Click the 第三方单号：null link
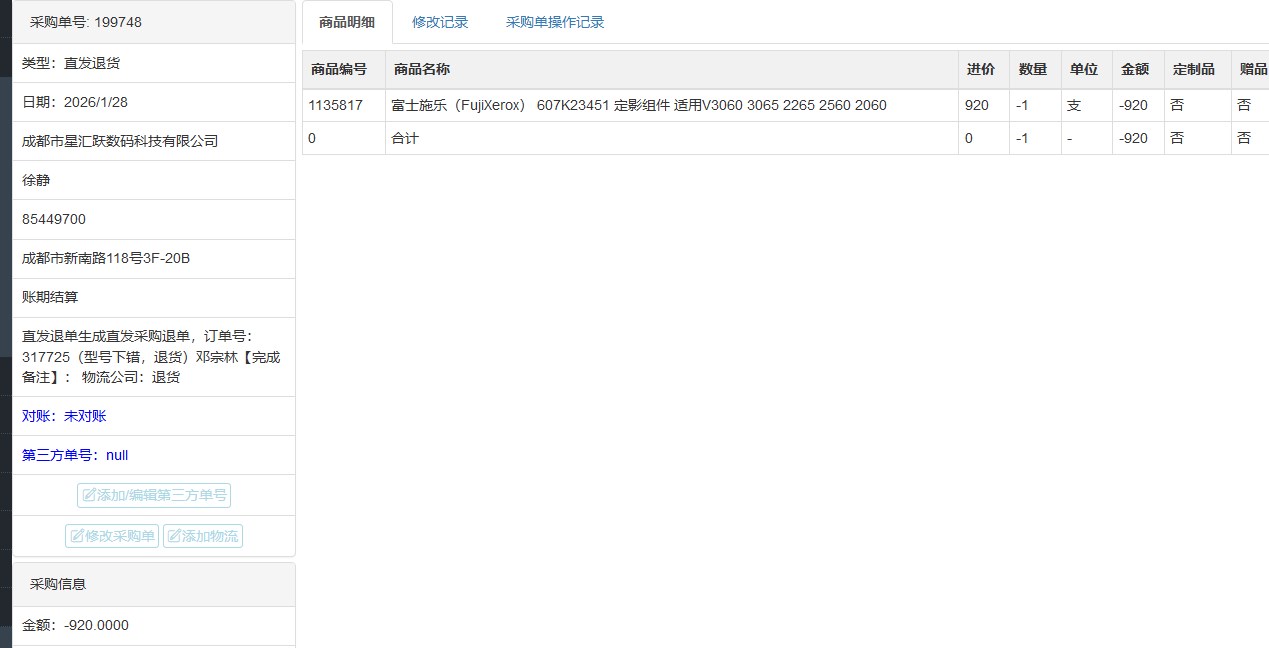Viewport: 1269px width, 648px height. (x=75, y=455)
